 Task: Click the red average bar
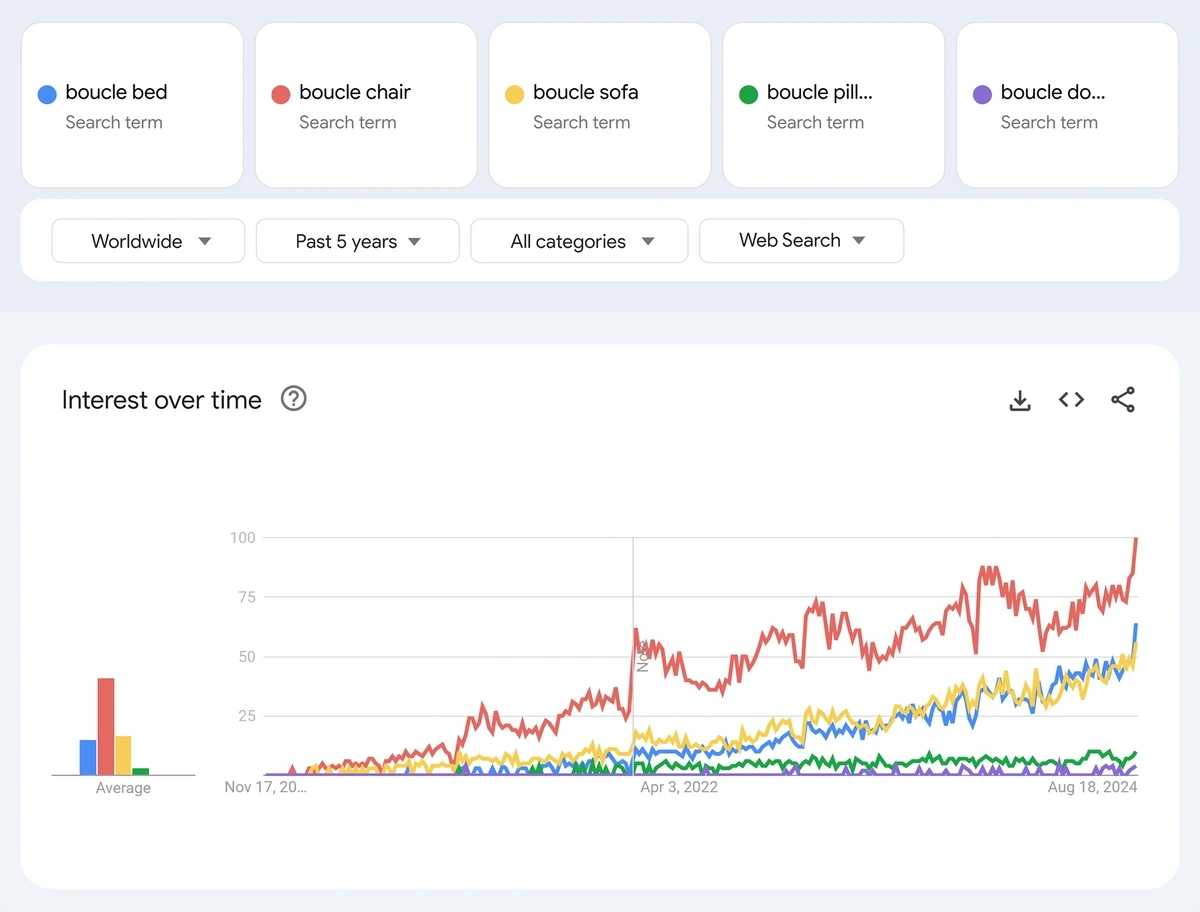[x=106, y=726]
